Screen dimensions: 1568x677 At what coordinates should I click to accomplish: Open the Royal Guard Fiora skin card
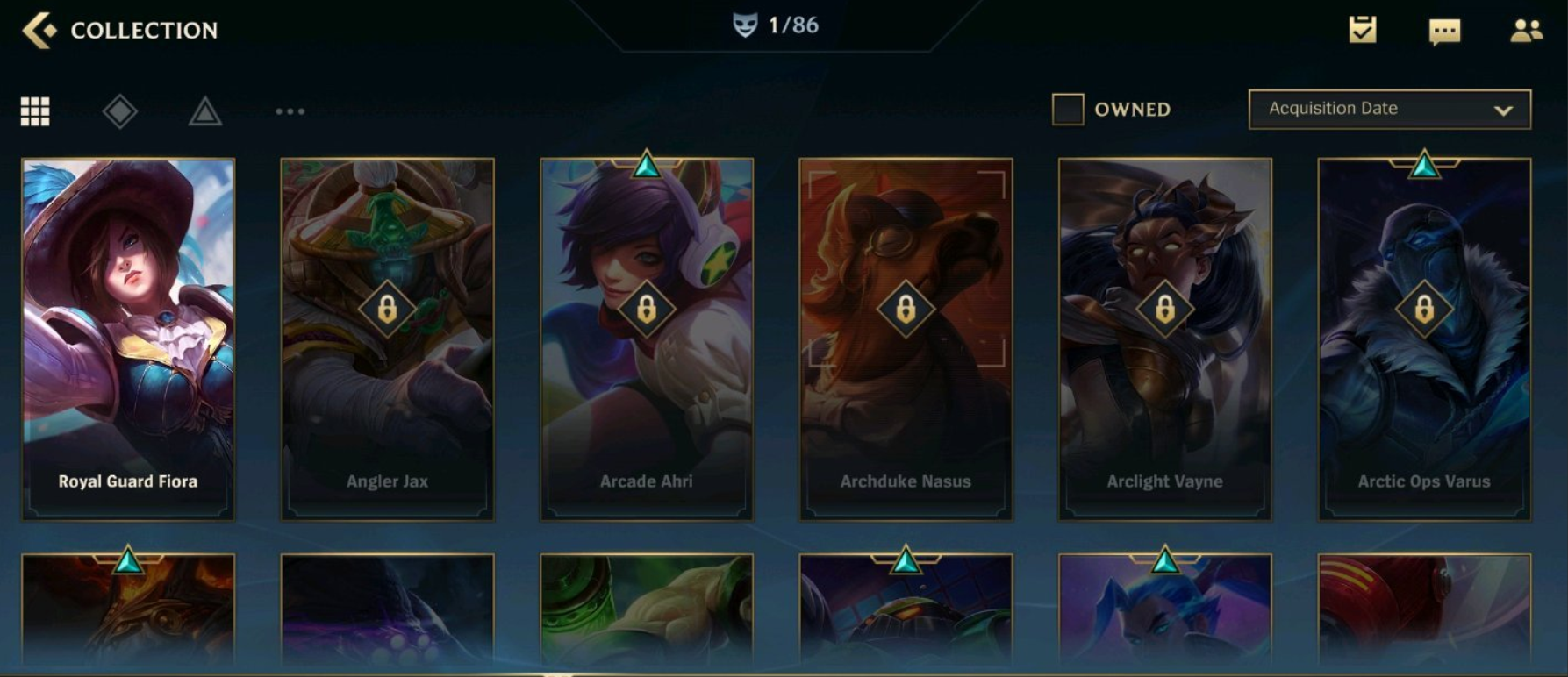tap(128, 338)
